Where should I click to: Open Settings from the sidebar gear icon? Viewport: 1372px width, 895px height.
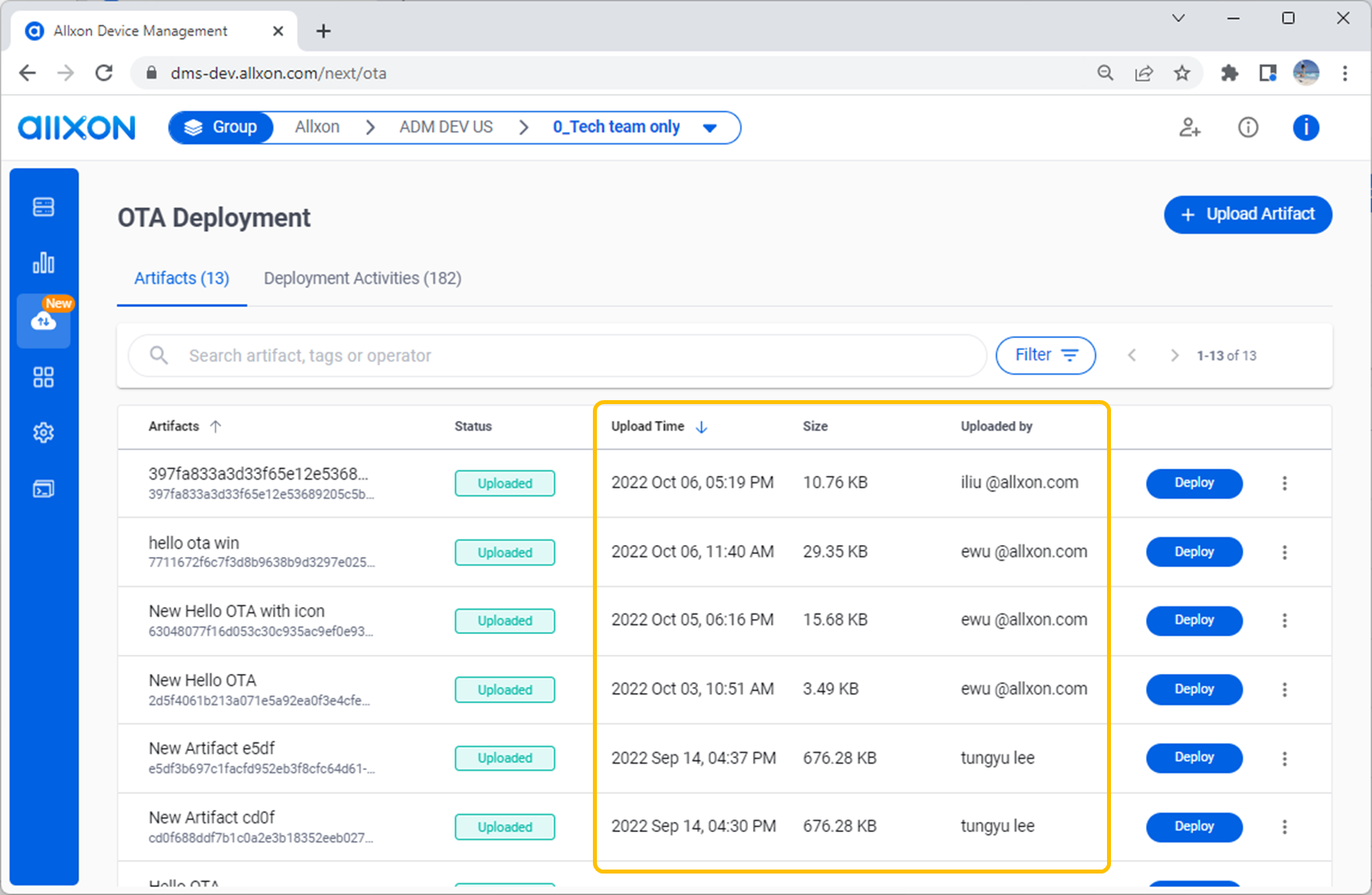tap(43, 432)
